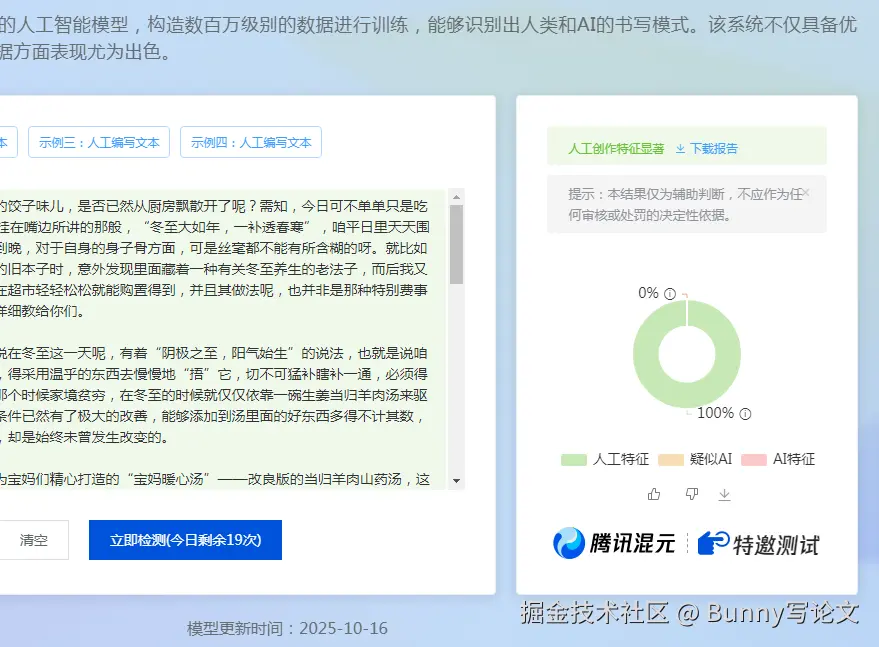Select 示例三：人工编写文本 example tab
This screenshot has width=879, height=647.
point(99,142)
